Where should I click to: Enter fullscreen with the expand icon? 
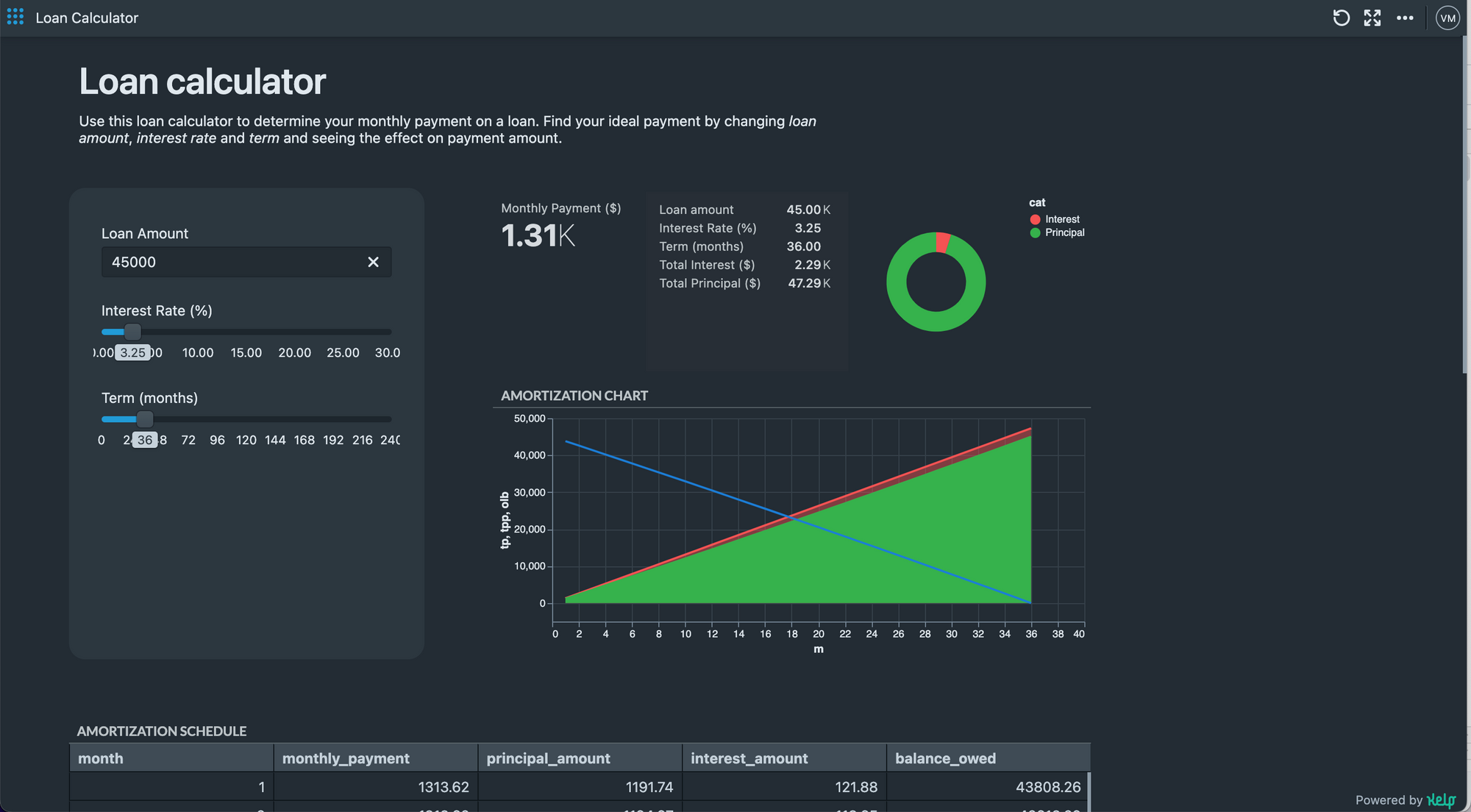[x=1372, y=18]
